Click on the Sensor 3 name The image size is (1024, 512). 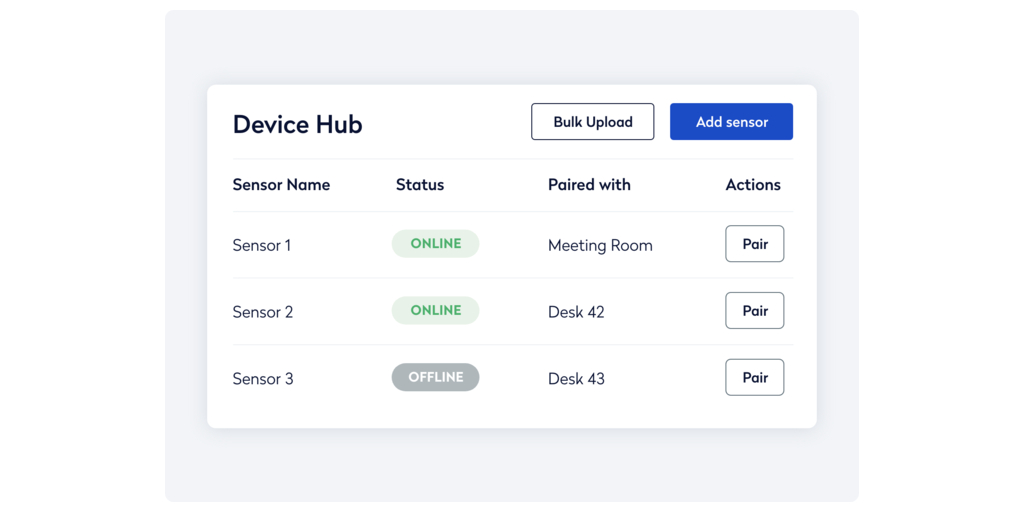(x=263, y=379)
